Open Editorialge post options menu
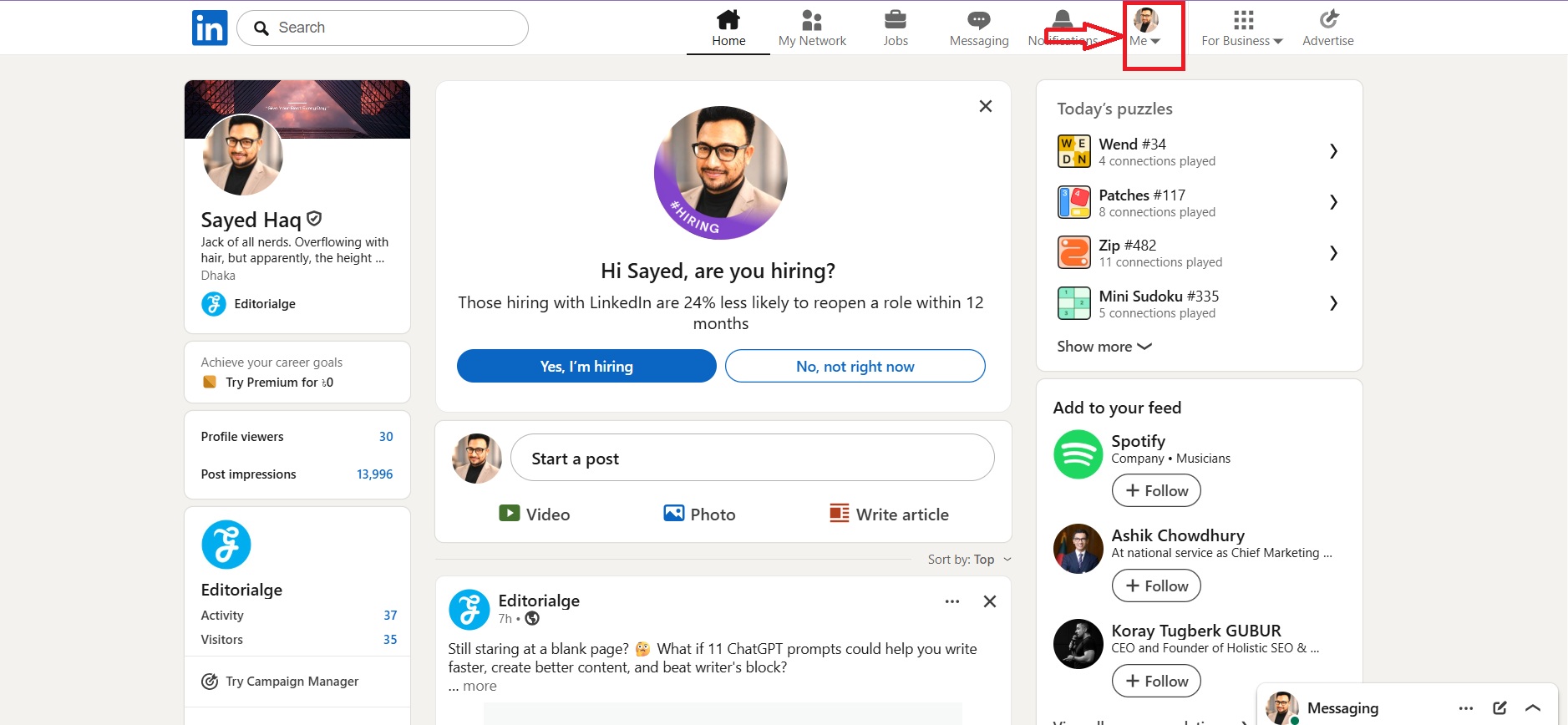 (x=952, y=601)
